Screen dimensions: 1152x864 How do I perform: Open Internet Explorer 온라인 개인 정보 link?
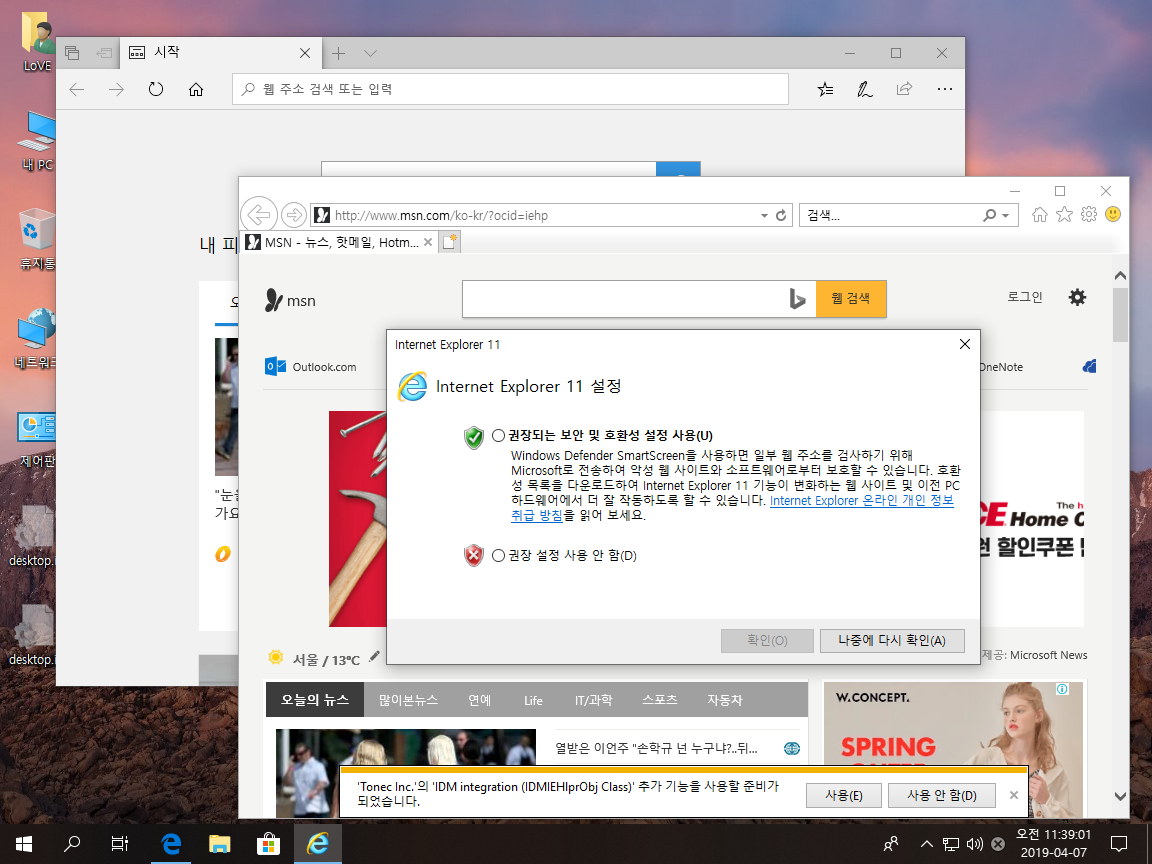coord(862,500)
